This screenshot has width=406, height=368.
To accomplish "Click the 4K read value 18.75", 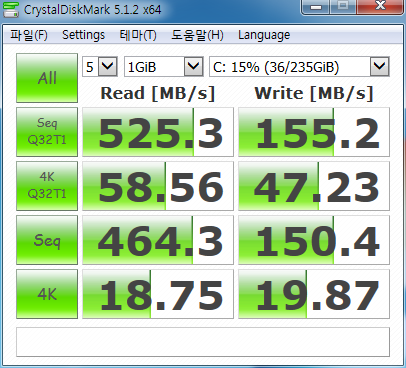I will coord(158,294).
